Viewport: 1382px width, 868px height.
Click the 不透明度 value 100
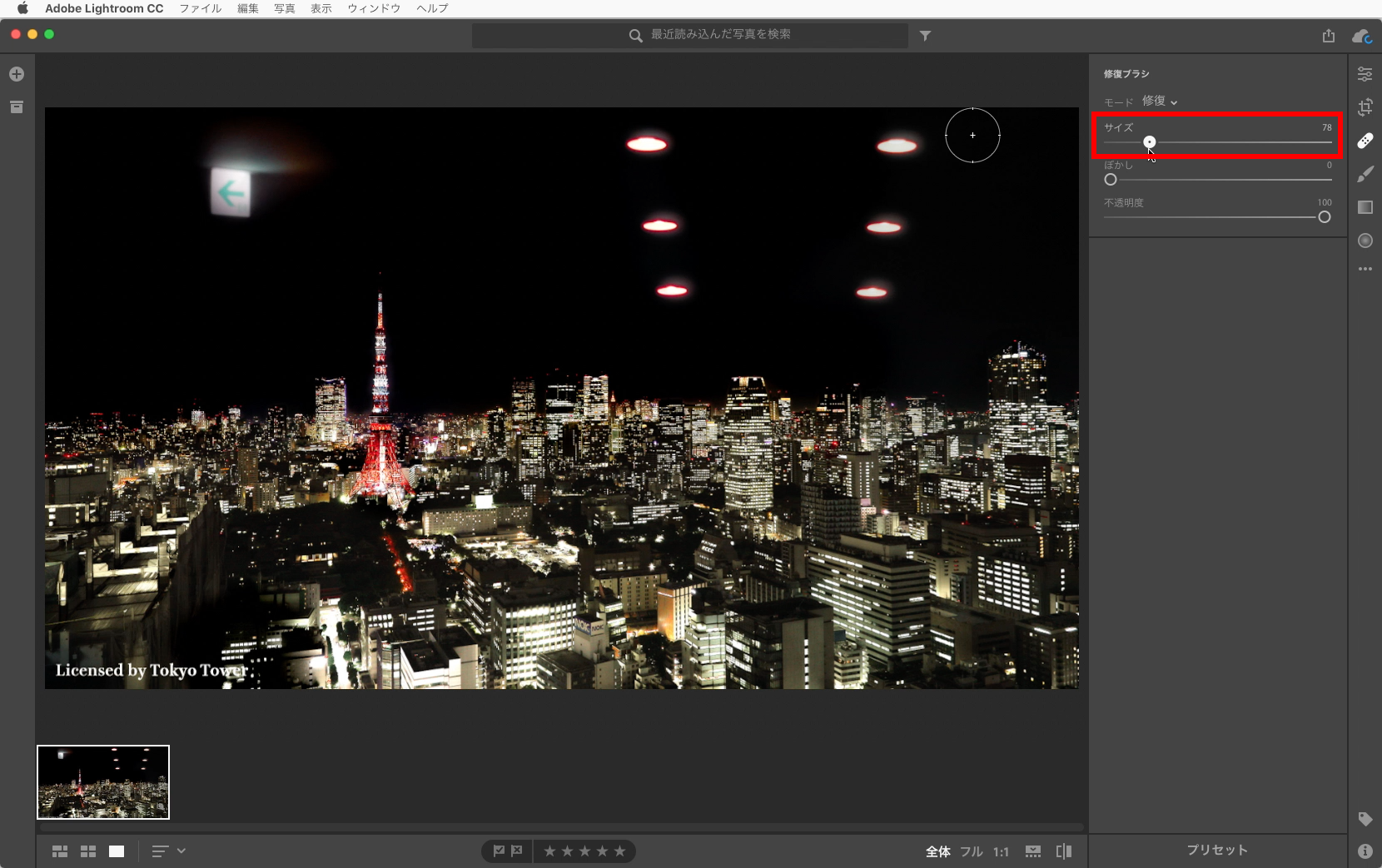click(x=1325, y=202)
